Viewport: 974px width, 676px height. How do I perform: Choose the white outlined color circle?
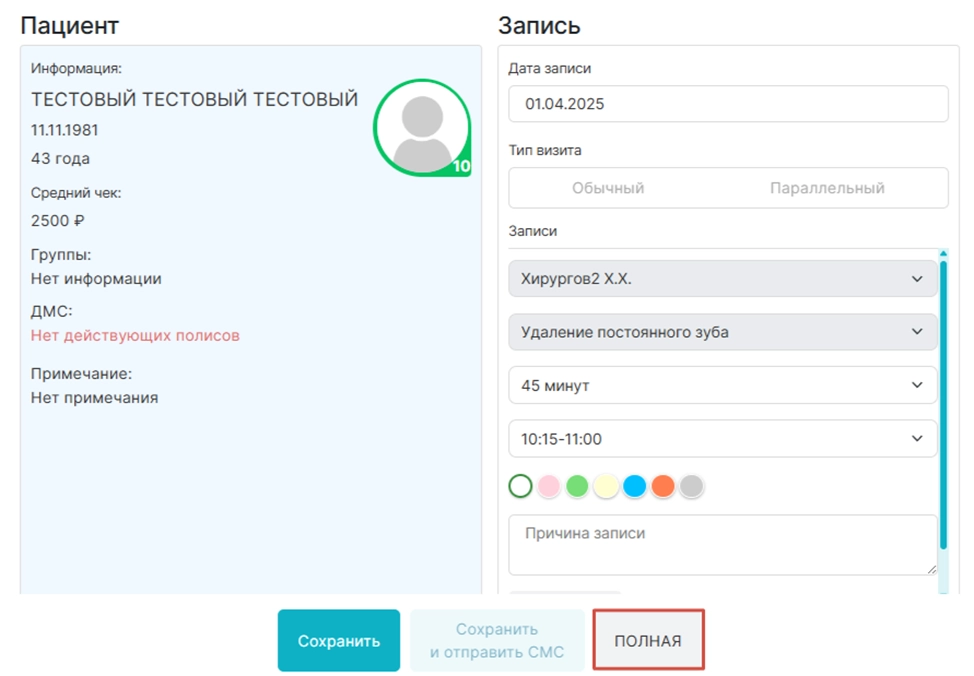click(521, 486)
